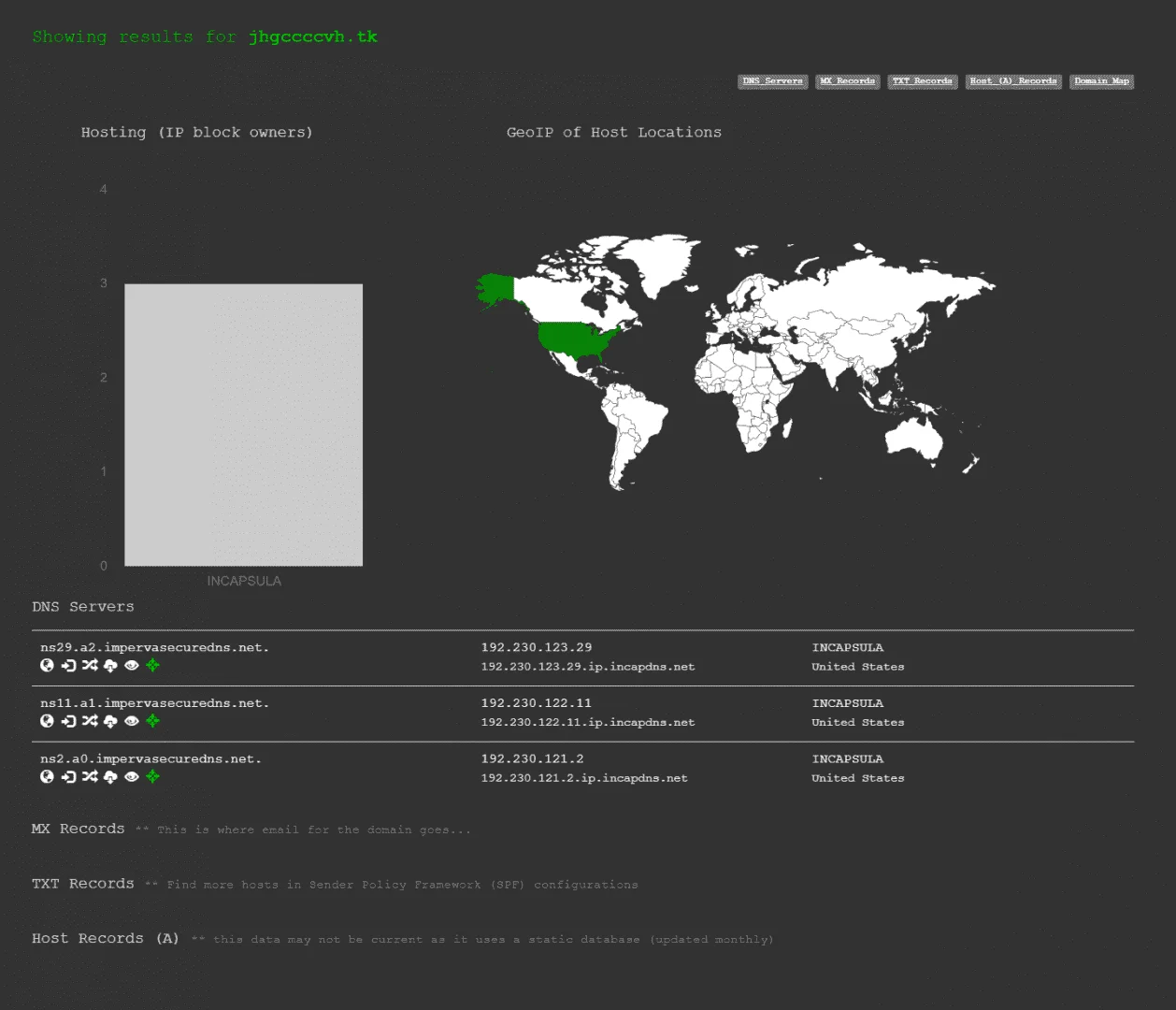Viewport: 1176px width, 1010px height.
Task: Click the Host Records (A) section heading
Action: (x=106, y=939)
